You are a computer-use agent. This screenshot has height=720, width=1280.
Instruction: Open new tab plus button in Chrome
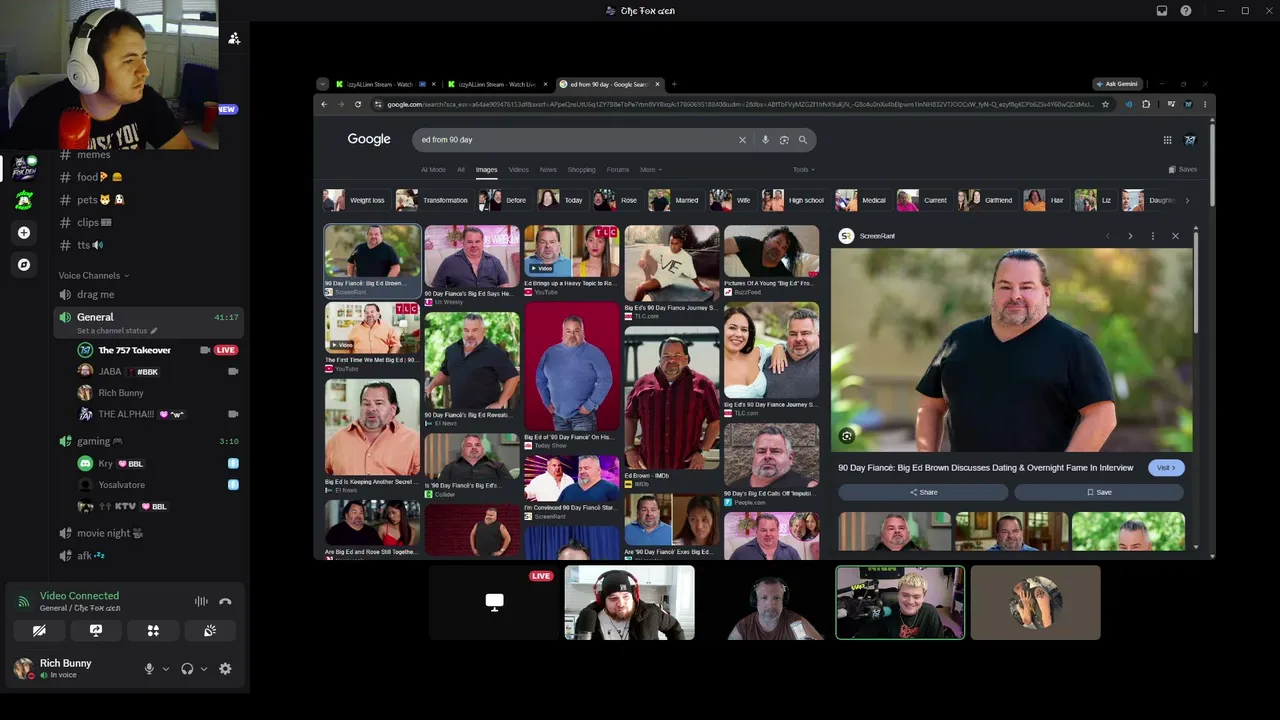[x=674, y=84]
